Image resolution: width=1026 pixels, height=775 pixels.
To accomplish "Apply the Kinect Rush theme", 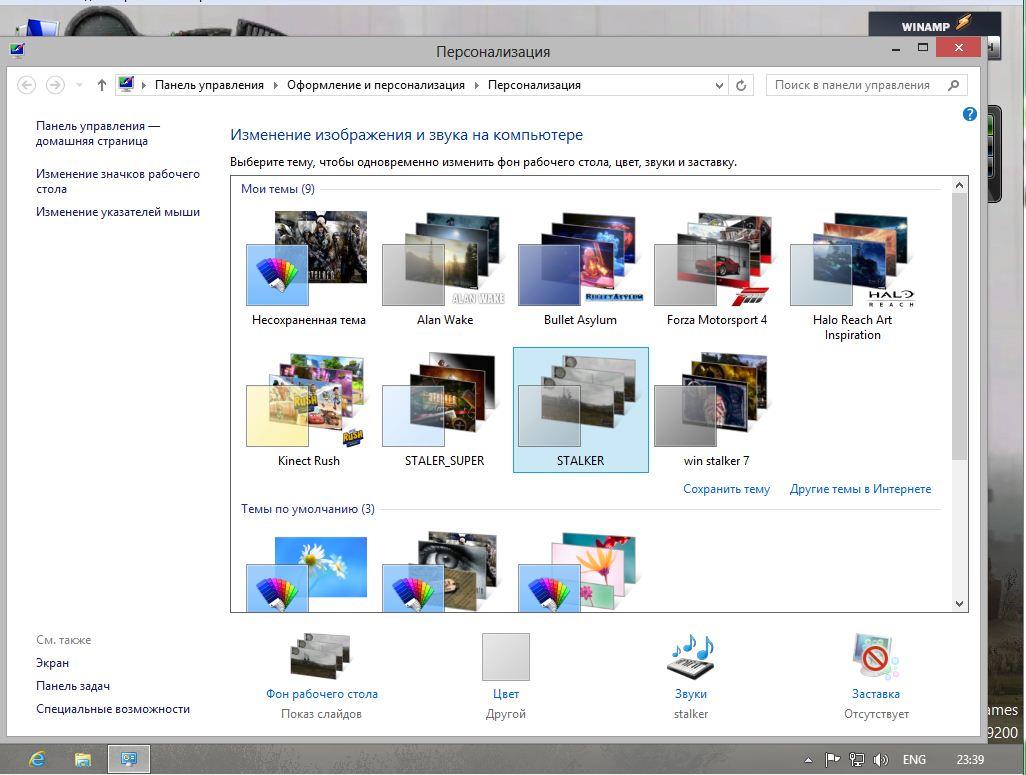I will coord(308,410).
